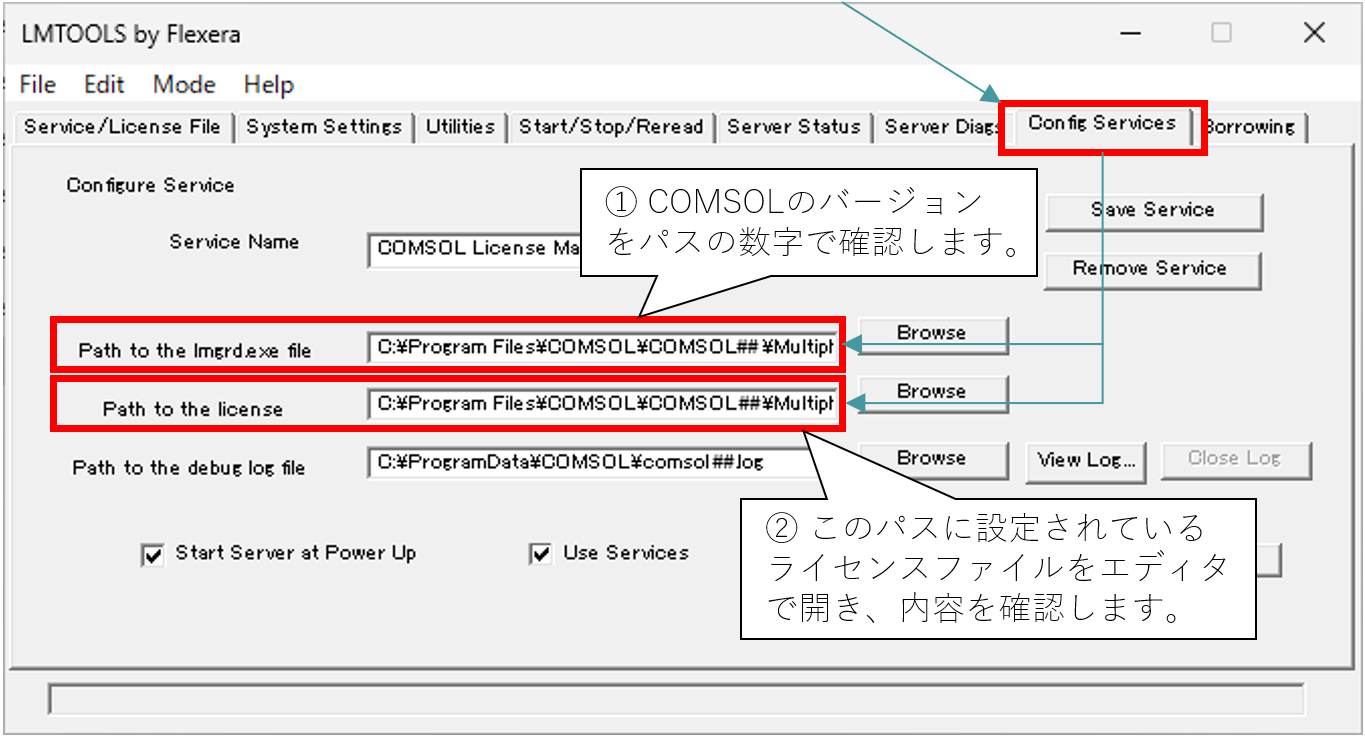Image resolution: width=1365 pixels, height=737 pixels.
Task: Open the Edit menu
Action: 104,85
